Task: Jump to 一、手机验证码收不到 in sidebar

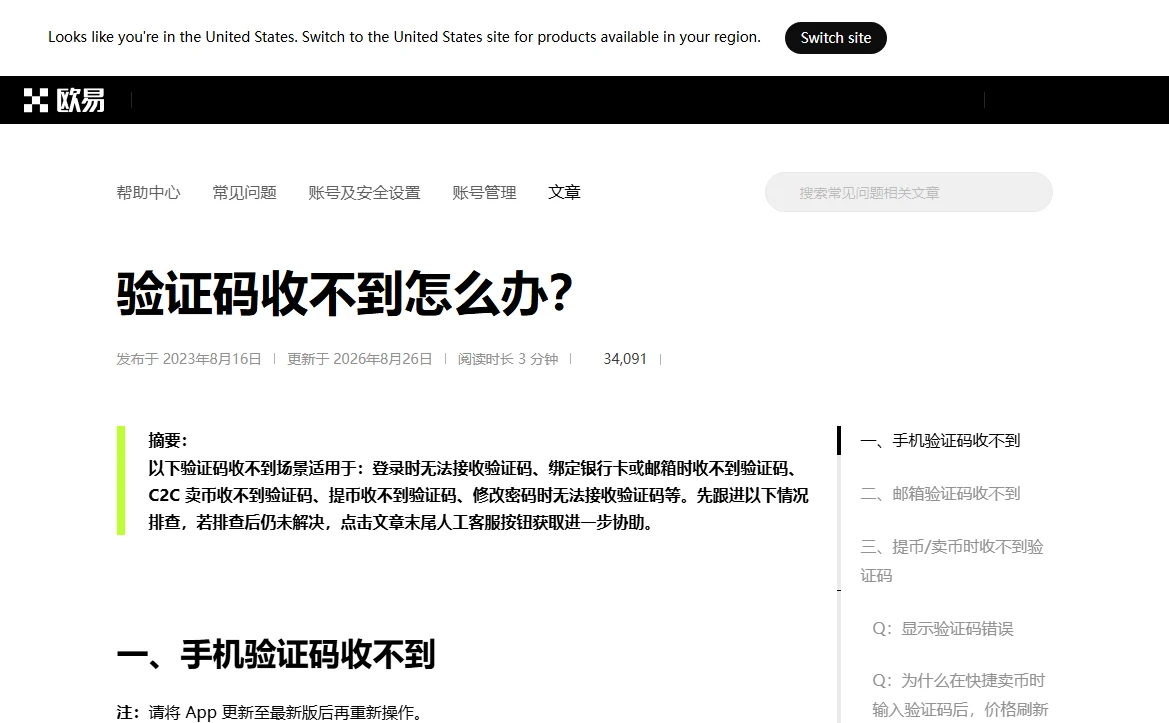Action: (940, 441)
